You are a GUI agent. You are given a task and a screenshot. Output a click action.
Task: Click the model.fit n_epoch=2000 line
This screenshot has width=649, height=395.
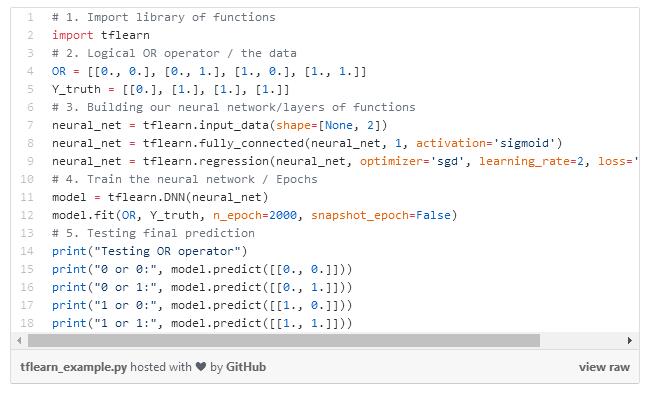point(255,215)
